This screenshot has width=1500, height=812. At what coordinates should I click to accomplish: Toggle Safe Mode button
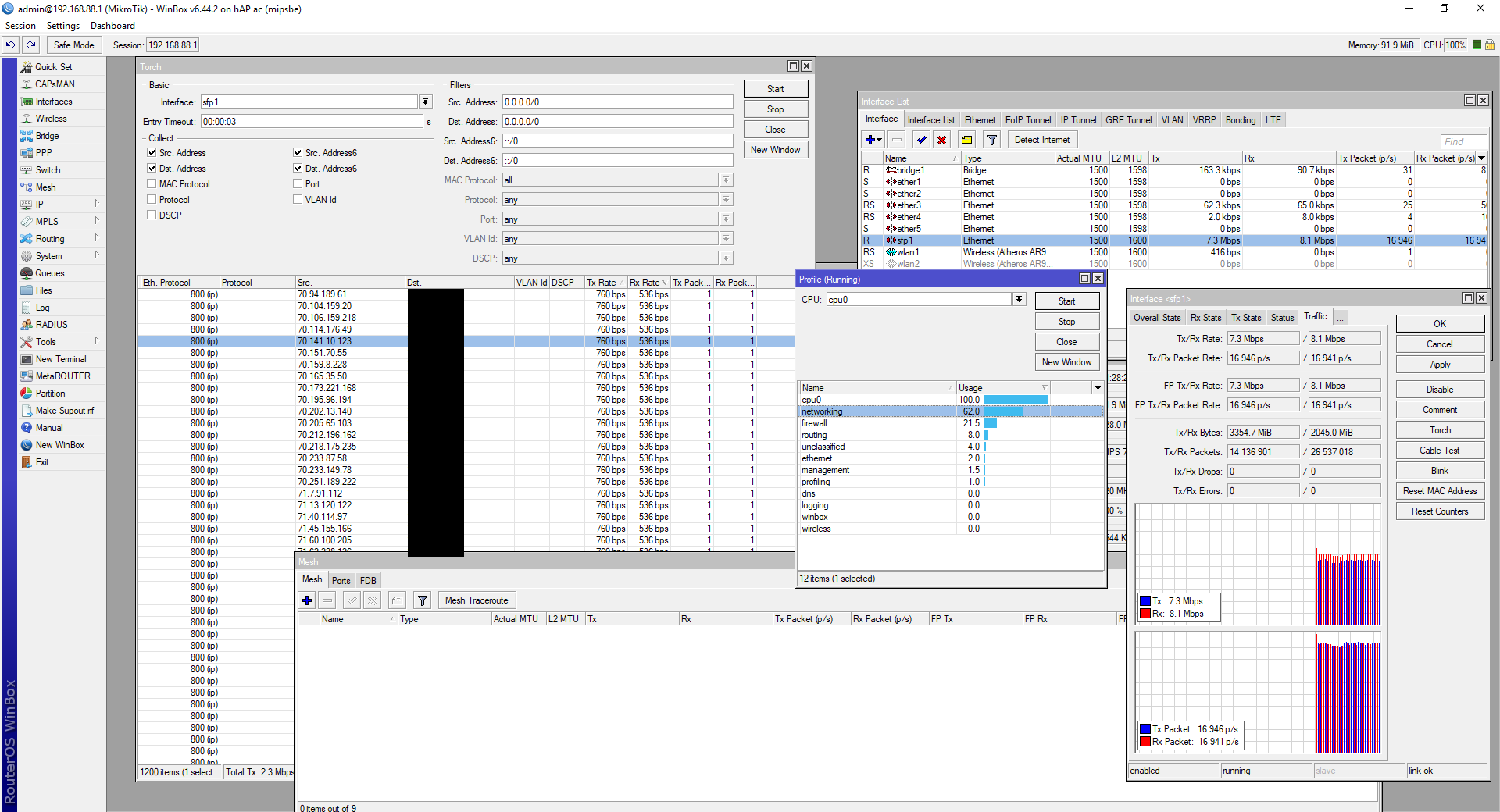click(74, 45)
